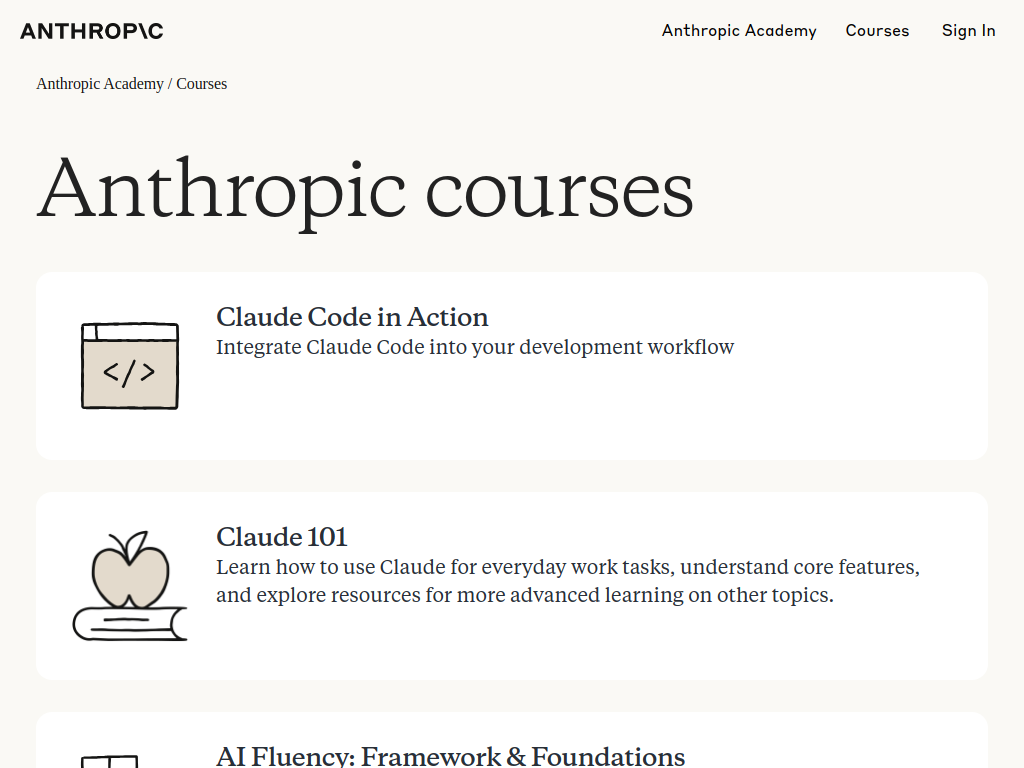
Task: Open the Claude 101 course
Action: tap(281, 537)
